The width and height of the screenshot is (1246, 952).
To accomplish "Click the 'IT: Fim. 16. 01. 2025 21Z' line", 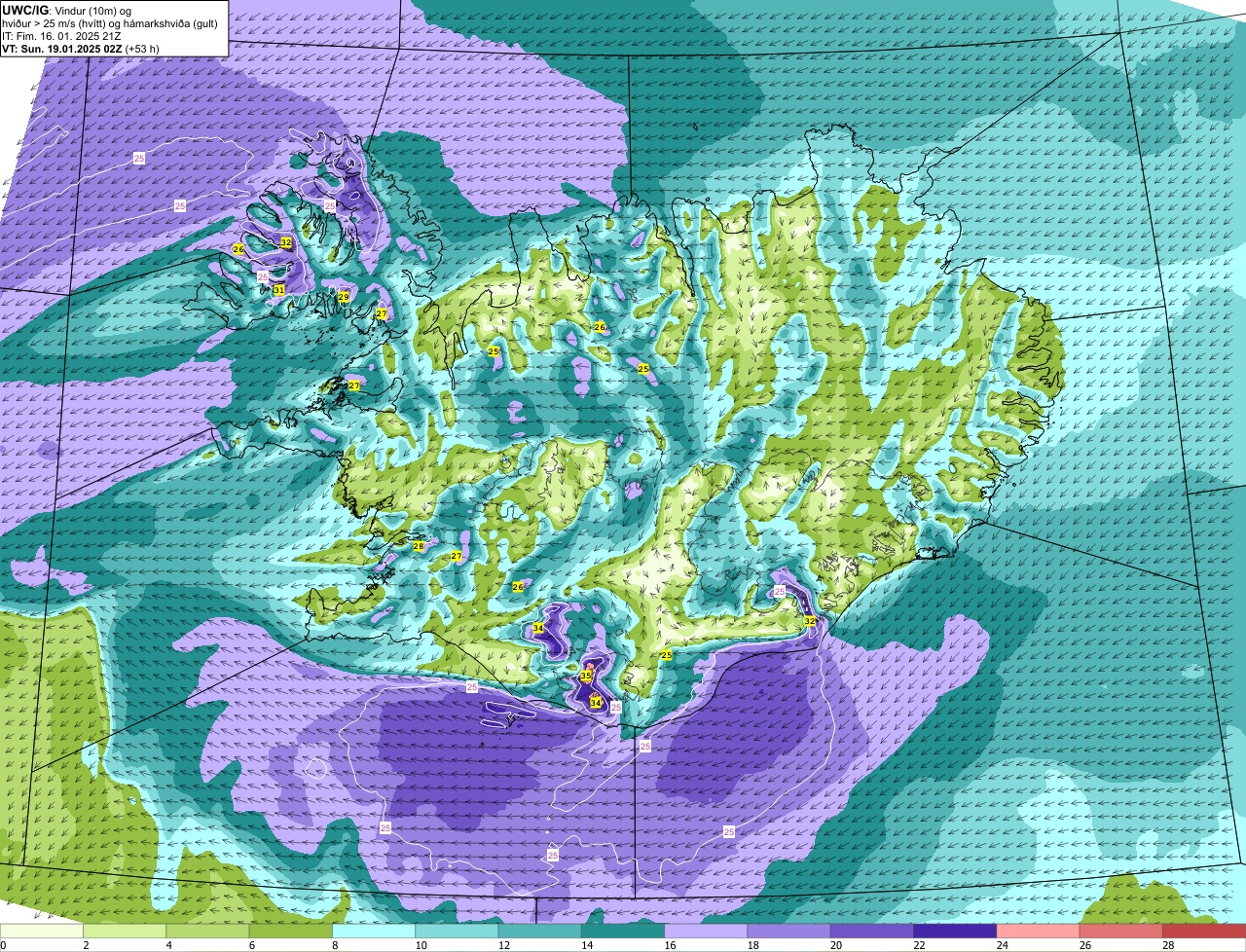I will (61, 36).
